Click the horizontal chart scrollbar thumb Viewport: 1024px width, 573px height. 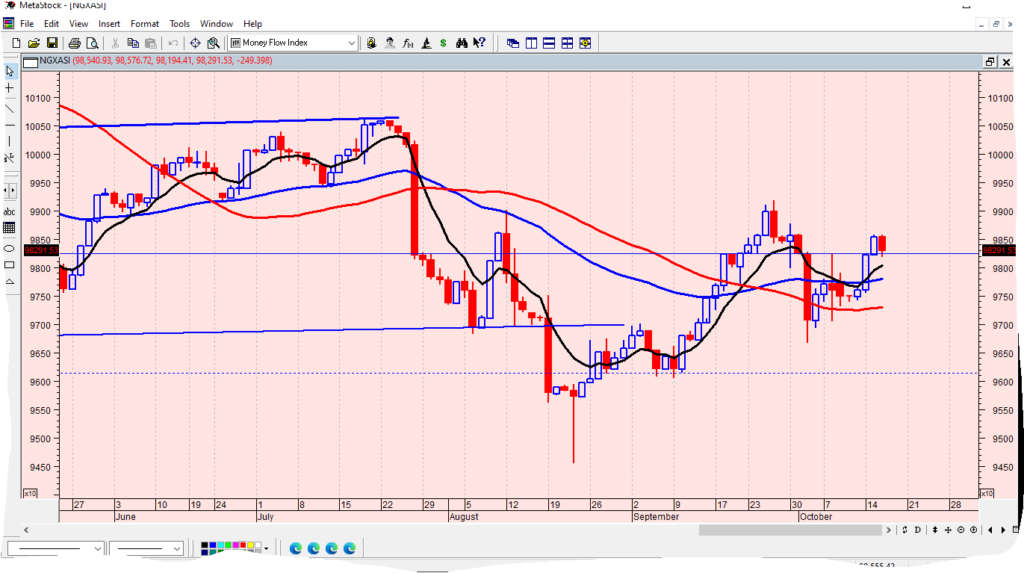coord(792,530)
